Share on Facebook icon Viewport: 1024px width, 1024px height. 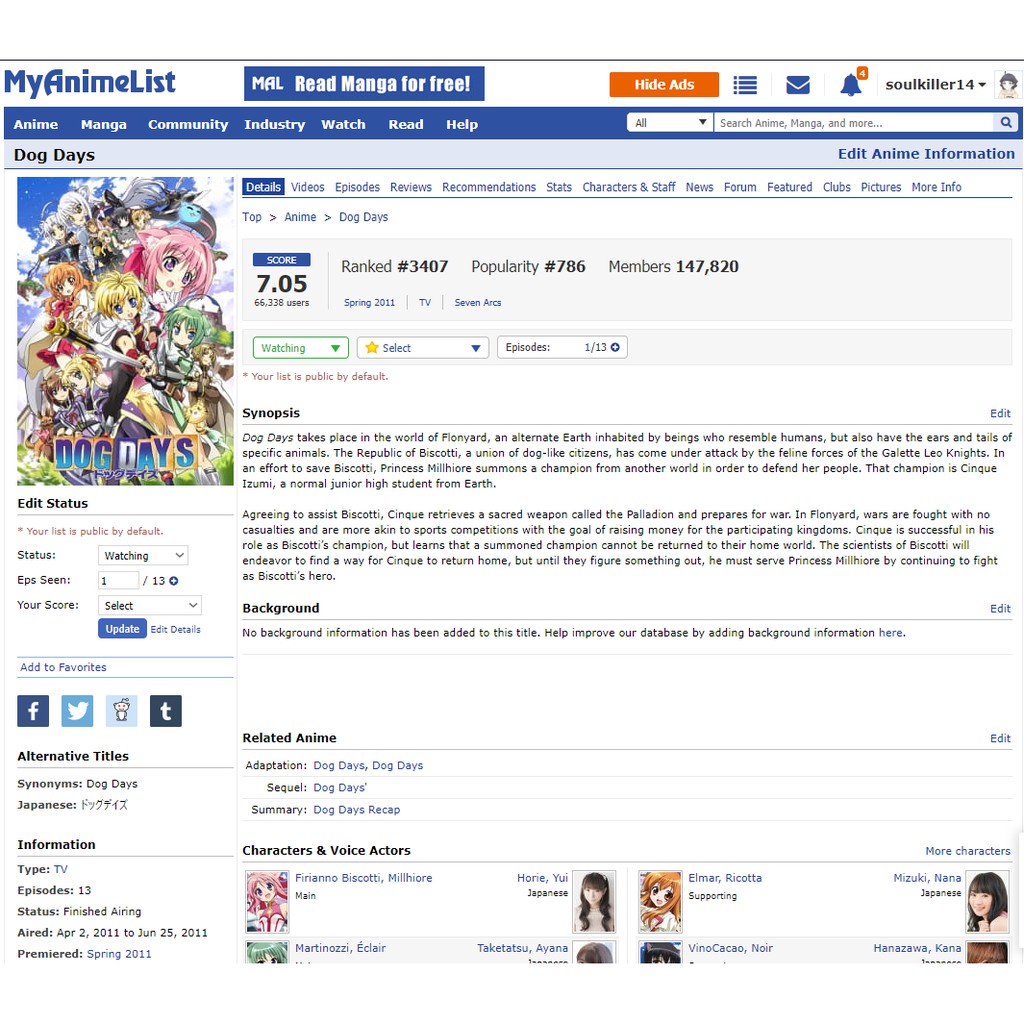click(33, 711)
